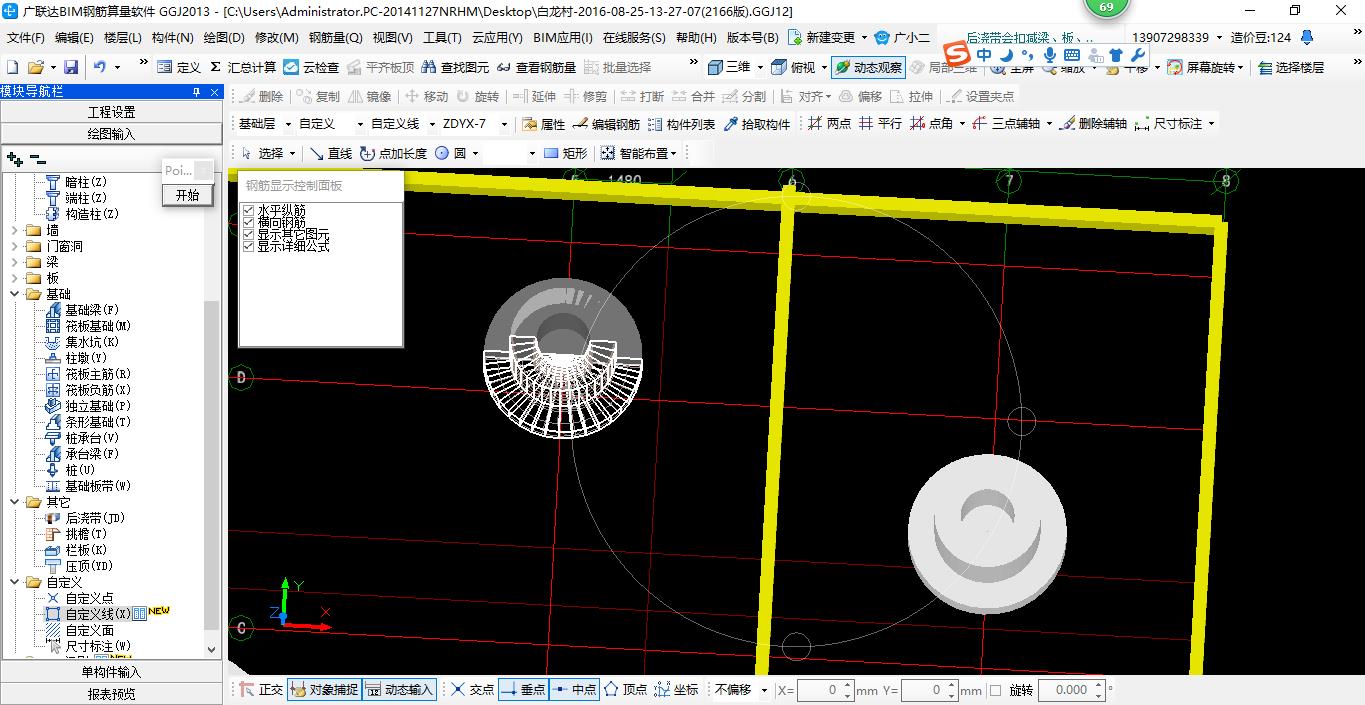The width and height of the screenshot is (1365, 705).
Task: Select 平行 parallel axis tool
Action: click(x=881, y=123)
